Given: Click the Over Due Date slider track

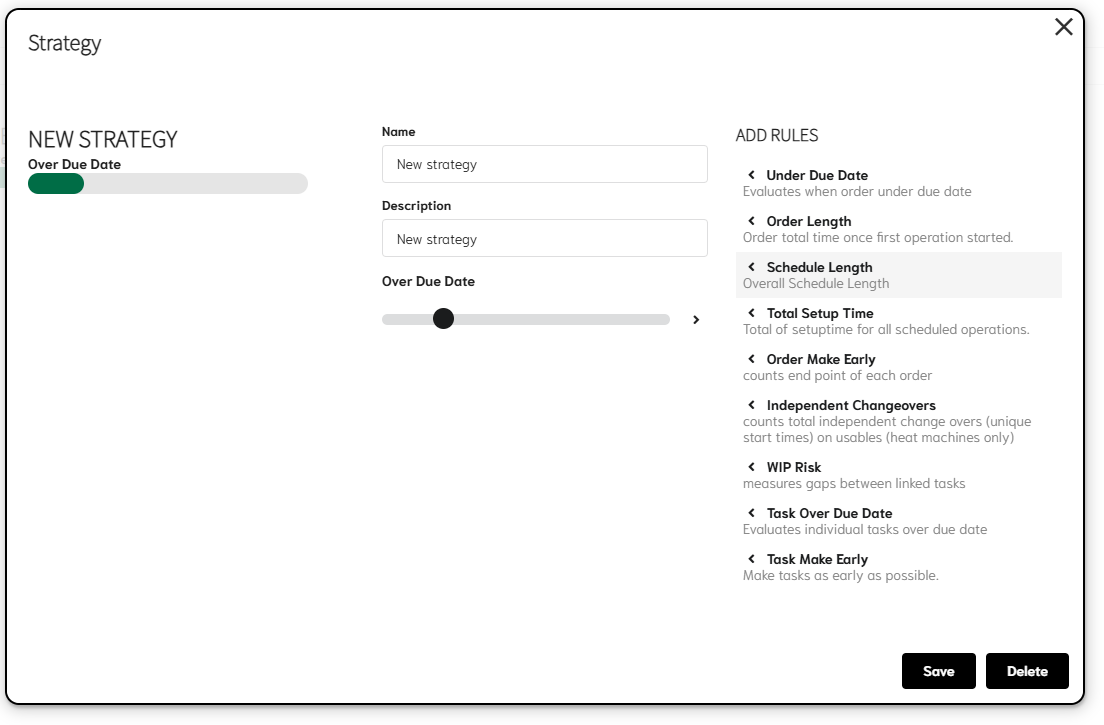Looking at the screenshot, I should coord(560,320).
